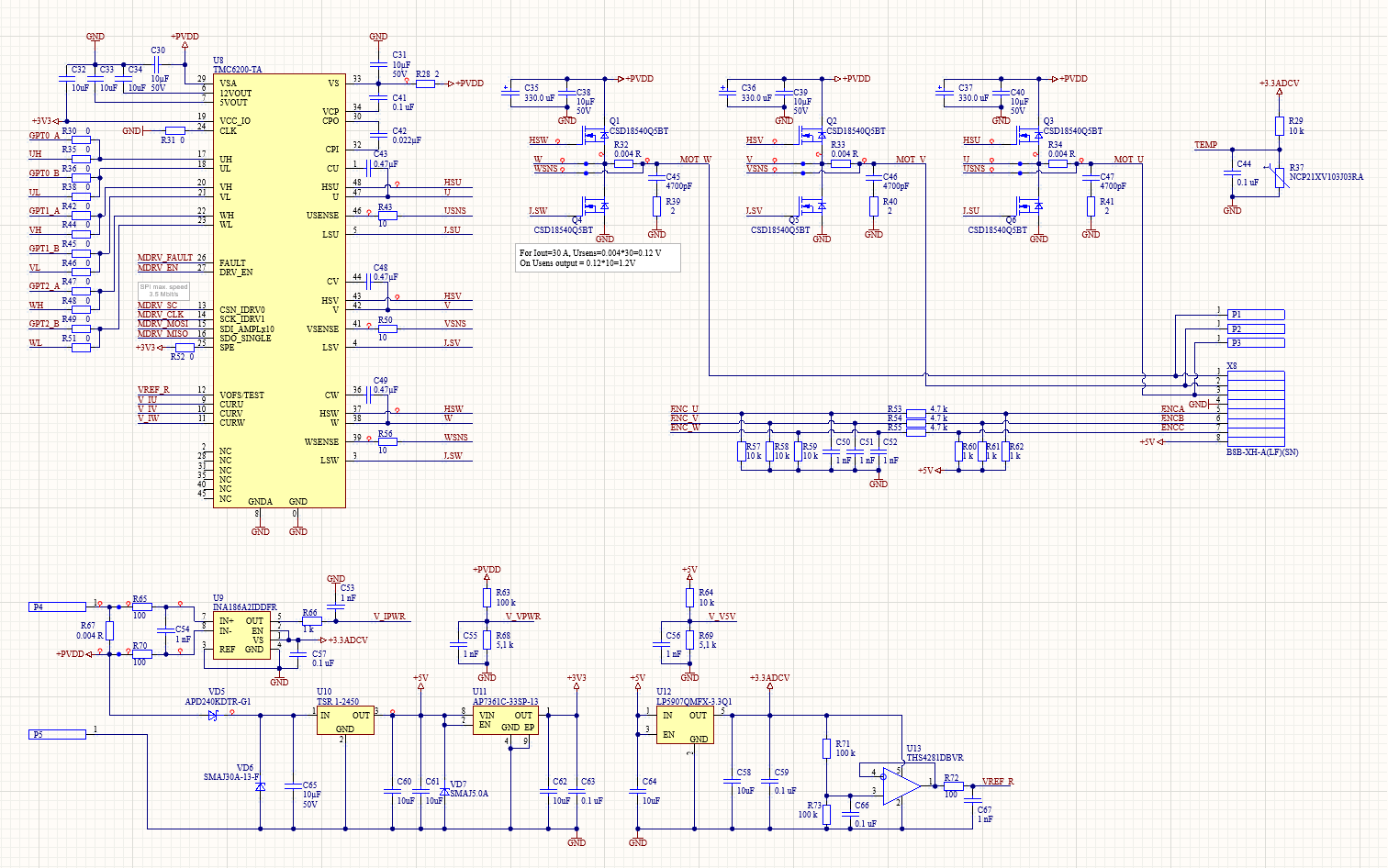1388x868 pixels.
Task: Select the MOT_V net label
Action: pos(911,160)
